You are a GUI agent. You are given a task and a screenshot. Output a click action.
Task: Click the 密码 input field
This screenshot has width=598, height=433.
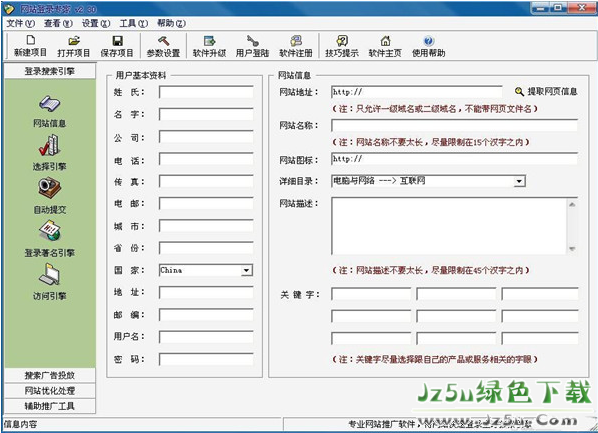pos(206,359)
